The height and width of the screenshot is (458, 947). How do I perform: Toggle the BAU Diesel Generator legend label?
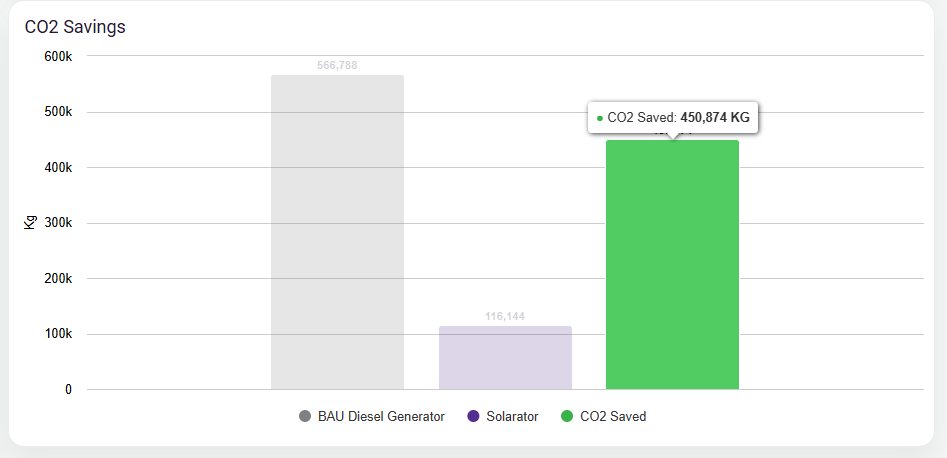(x=381, y=416)
